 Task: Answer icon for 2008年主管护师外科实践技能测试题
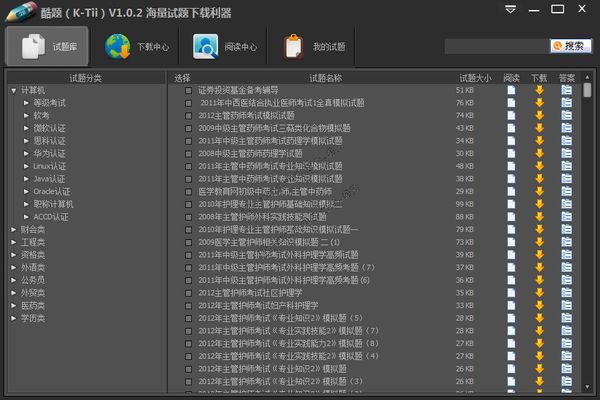point(567,217)
